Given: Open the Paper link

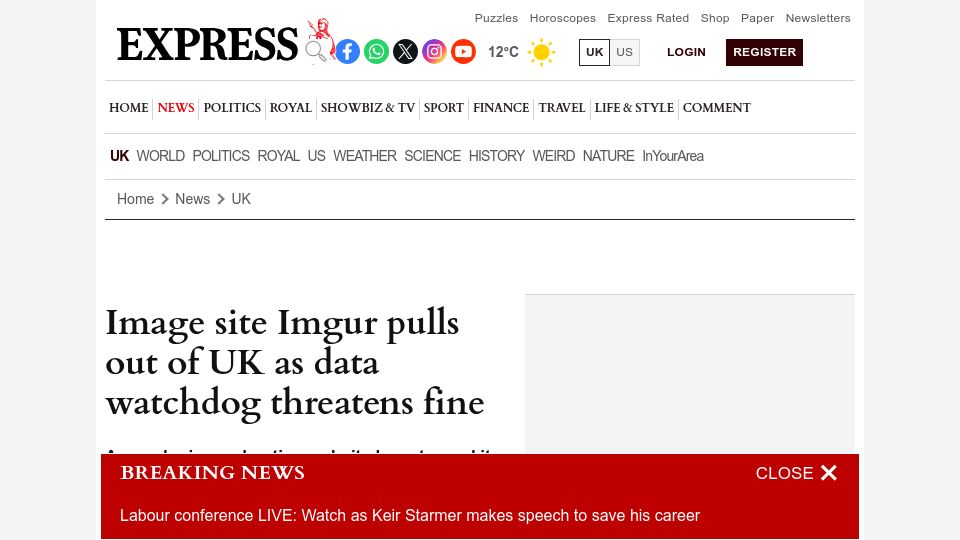Looking at the screenshot, I should pyautogui.click(x=757, y=18).
